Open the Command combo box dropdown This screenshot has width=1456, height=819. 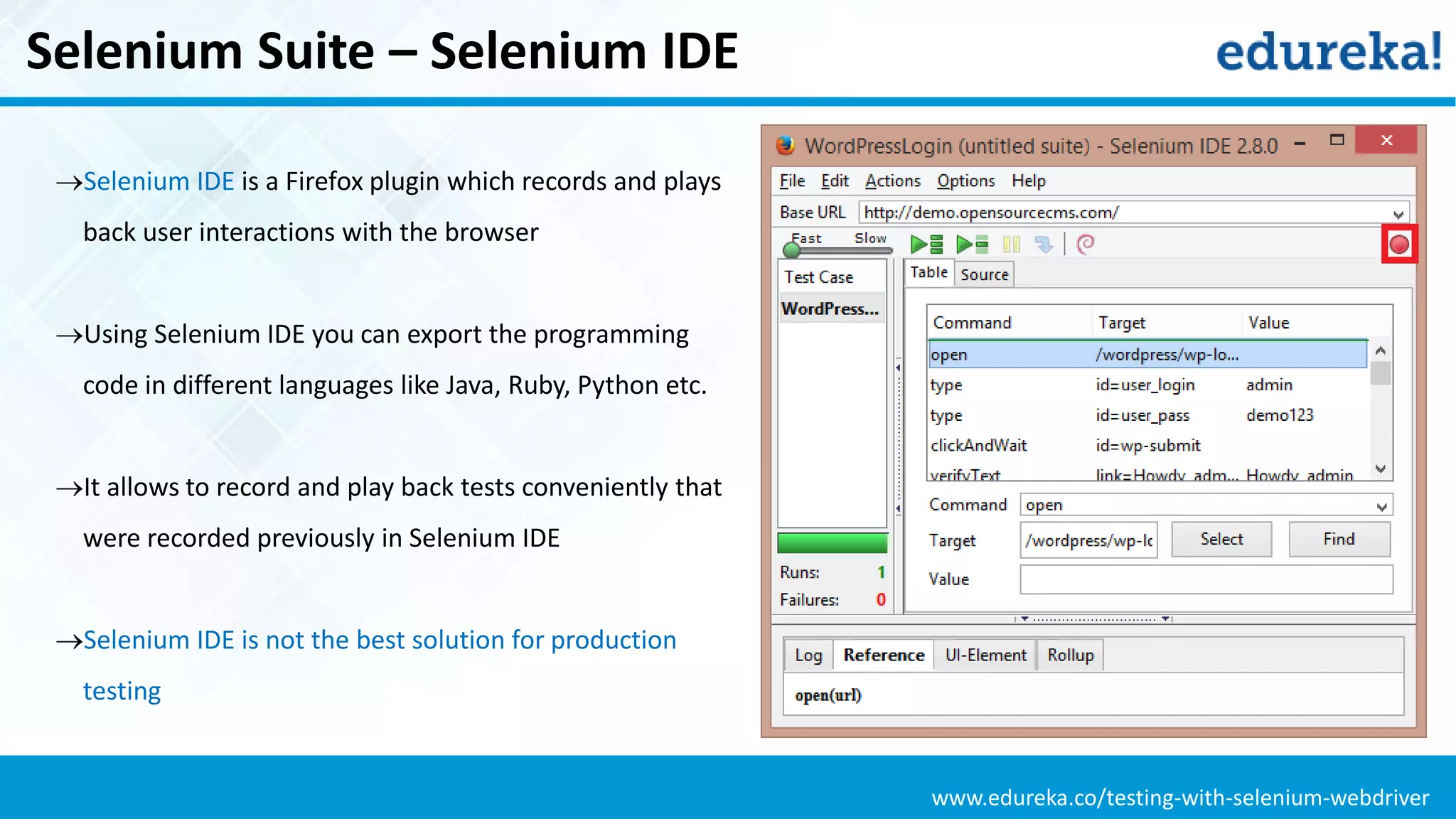pyautogui.click(x=1381, y=506)
